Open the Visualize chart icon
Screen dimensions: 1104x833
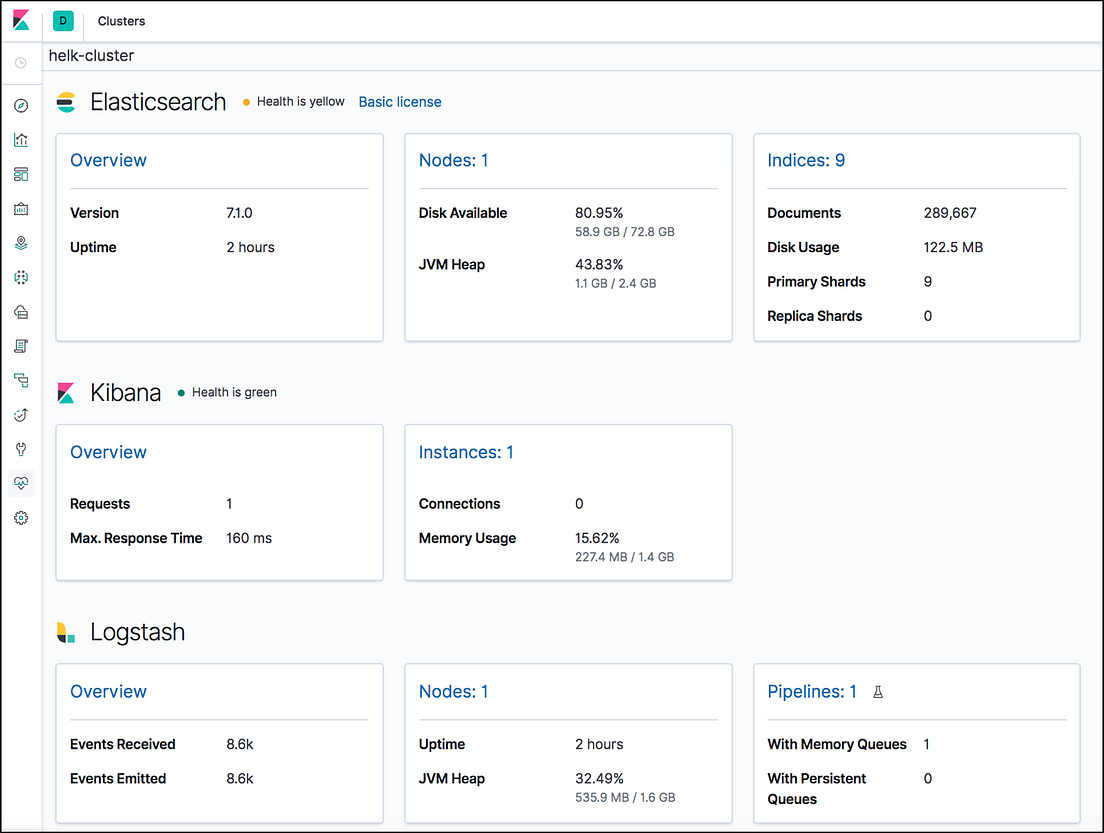coord(20,139)
